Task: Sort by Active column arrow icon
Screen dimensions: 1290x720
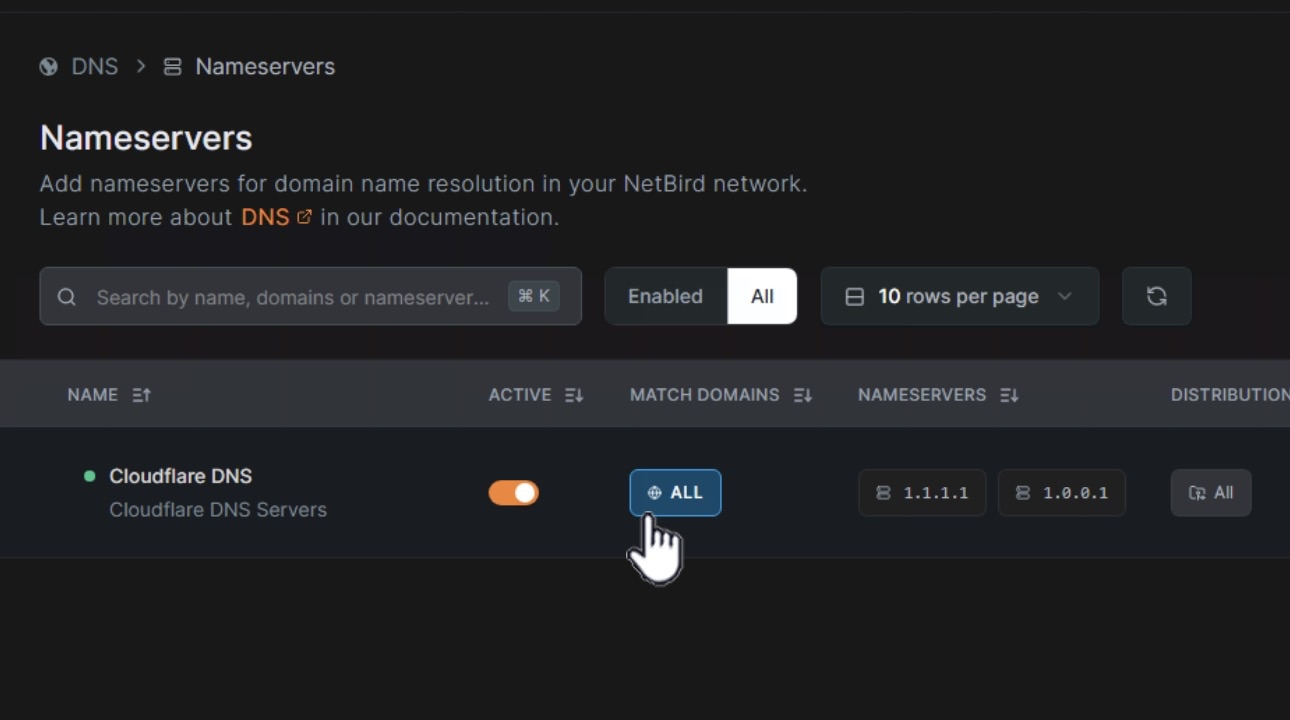Action: point(573,395)
